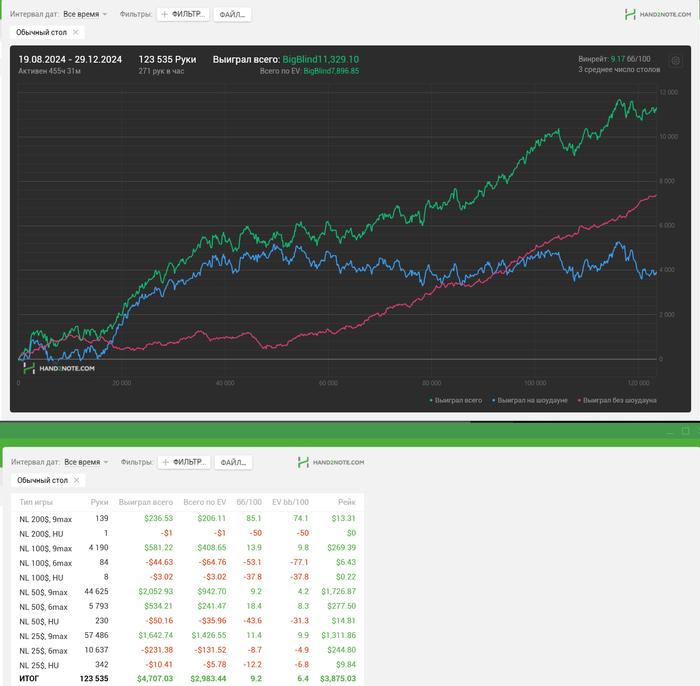Click the 'ФАЙЛ...' button in top window
This screenshot has height=686, width=700.
tap(232, 15)
